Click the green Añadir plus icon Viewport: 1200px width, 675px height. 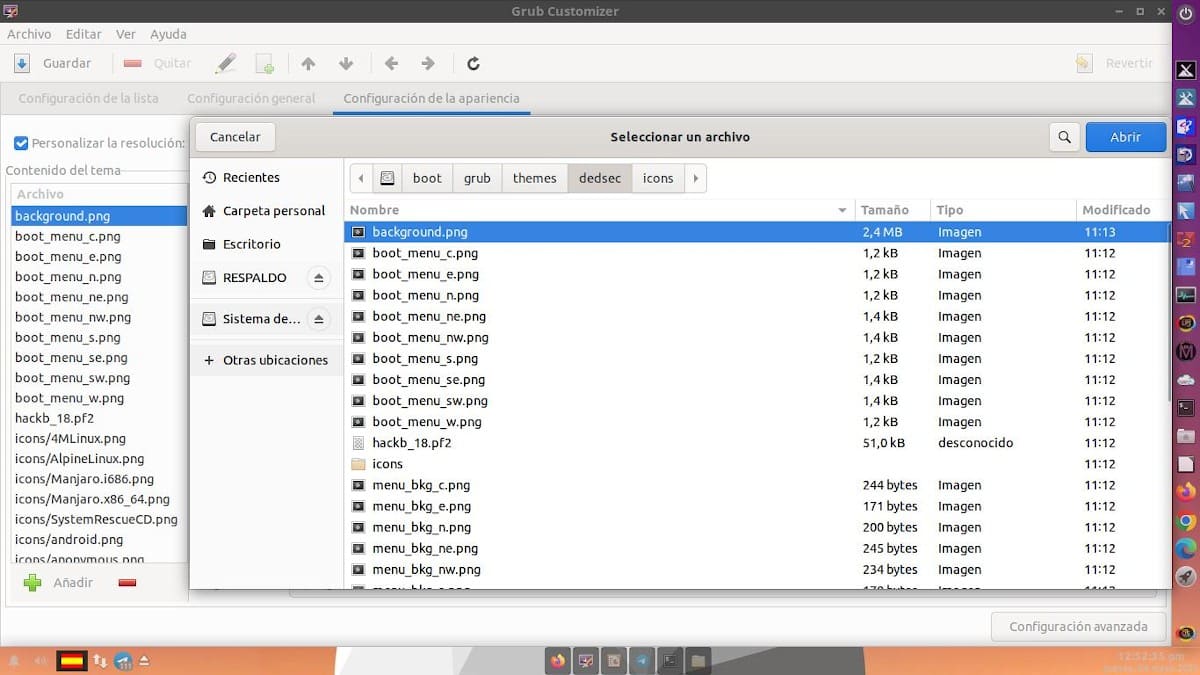[x=32, y=582]
